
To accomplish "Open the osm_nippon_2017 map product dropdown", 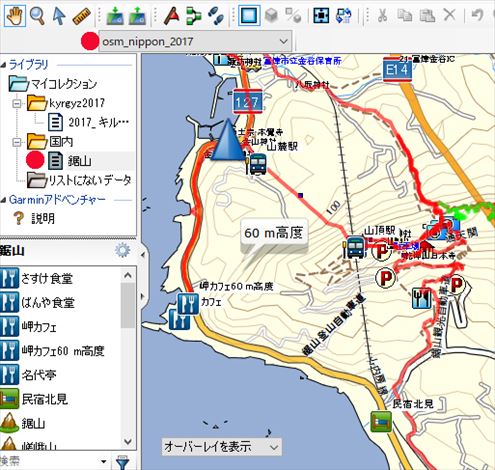I will 196,41.
